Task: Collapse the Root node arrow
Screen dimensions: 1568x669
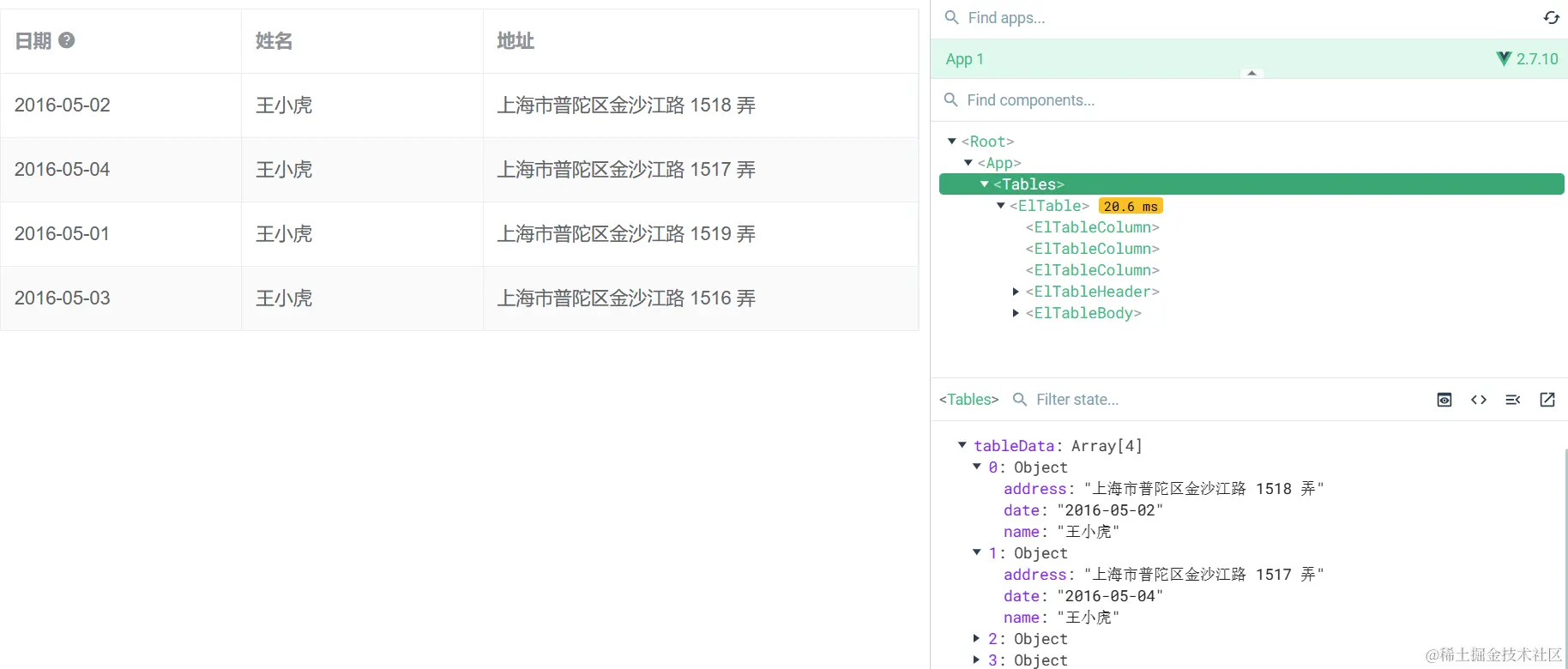Action: point(952,142)
